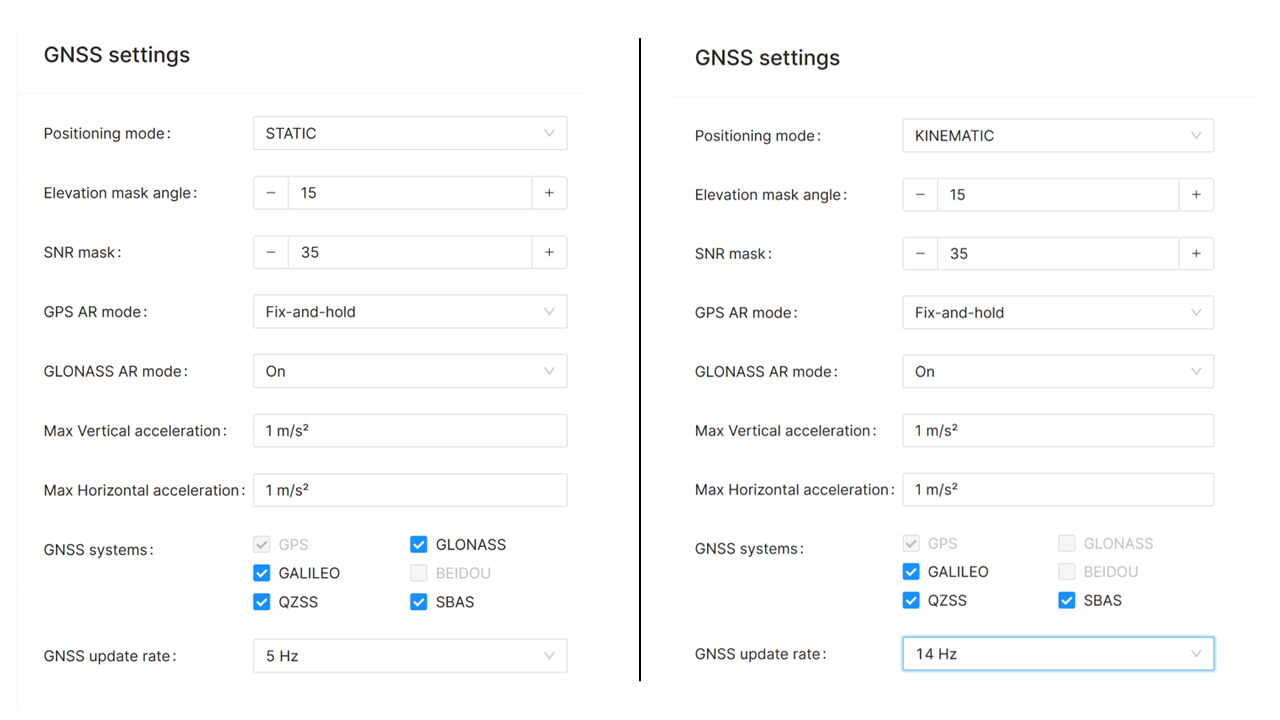The width and height of the screenshot is (1280, 720).
Task: Increase SNR mask in STATIC panel
Action: 549,252
